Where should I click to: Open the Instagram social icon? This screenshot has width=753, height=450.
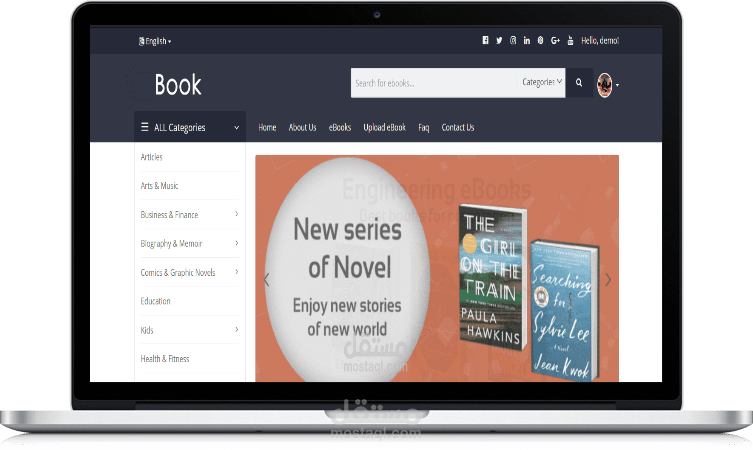click(x=513, y=40)
